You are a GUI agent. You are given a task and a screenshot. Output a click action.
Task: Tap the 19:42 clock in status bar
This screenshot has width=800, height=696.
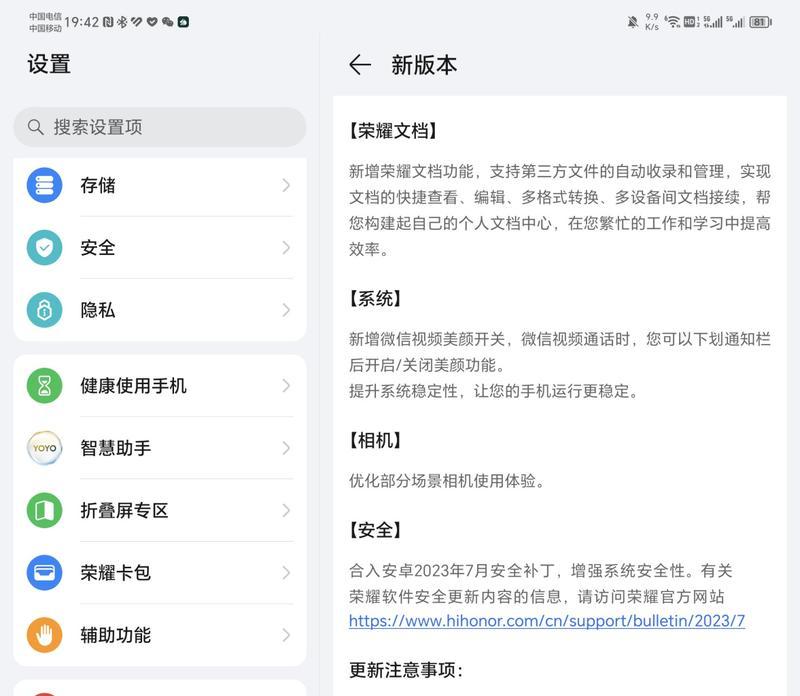pos(82,22)
